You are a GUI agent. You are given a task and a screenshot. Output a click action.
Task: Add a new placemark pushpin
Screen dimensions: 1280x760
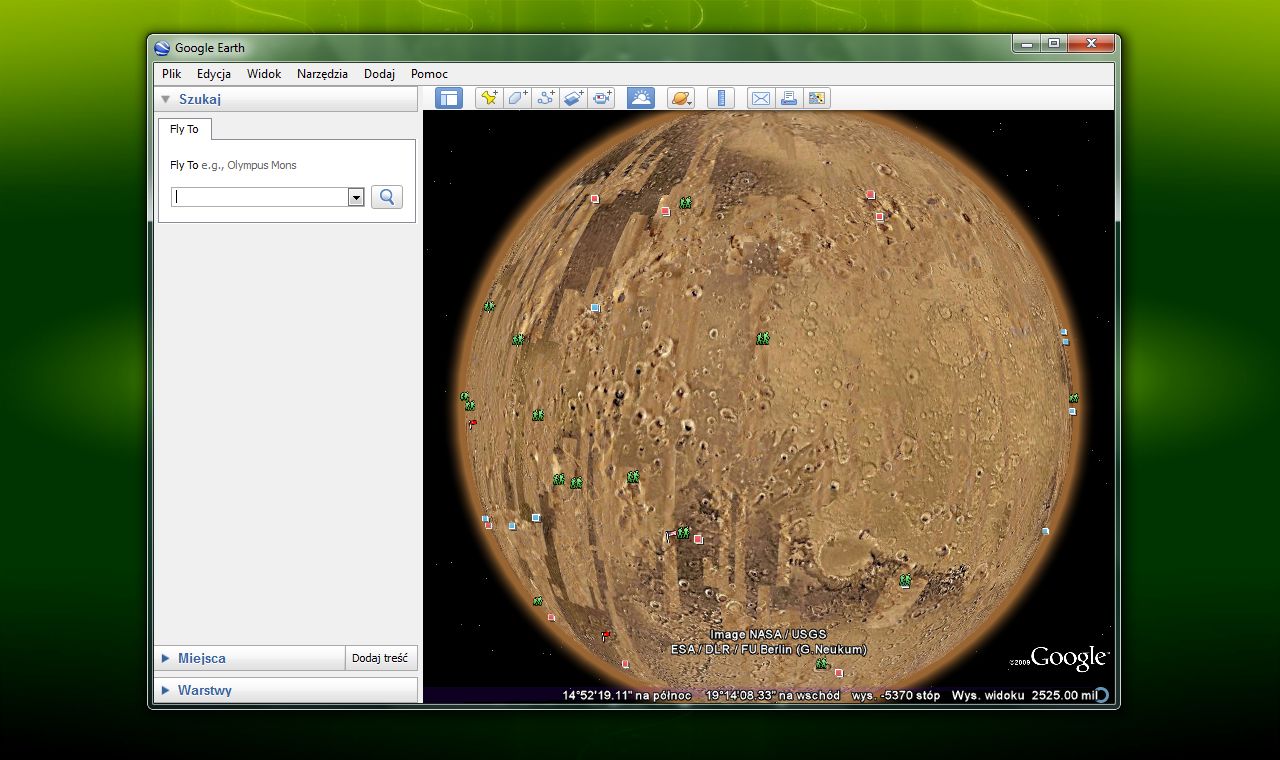(x=489, y=98)
